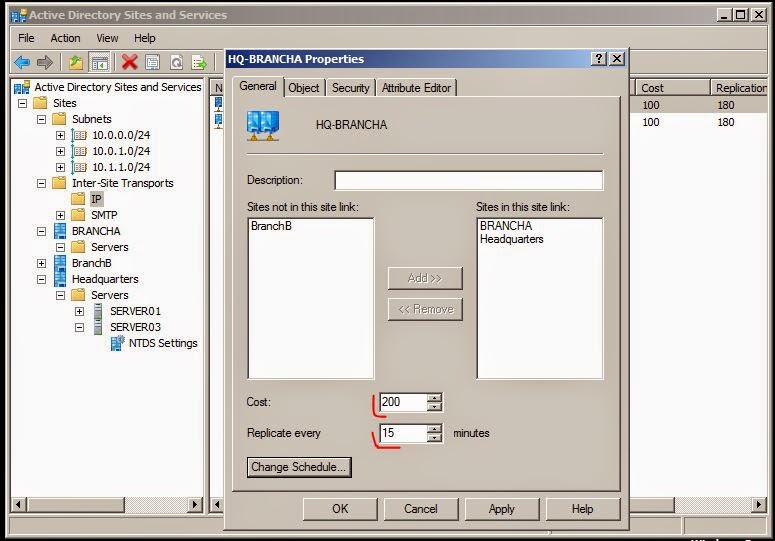This screenshot has width=775, height=541.
Task: Increase Replicate every minutes with up arrow
Action: (x=434, y=429)
